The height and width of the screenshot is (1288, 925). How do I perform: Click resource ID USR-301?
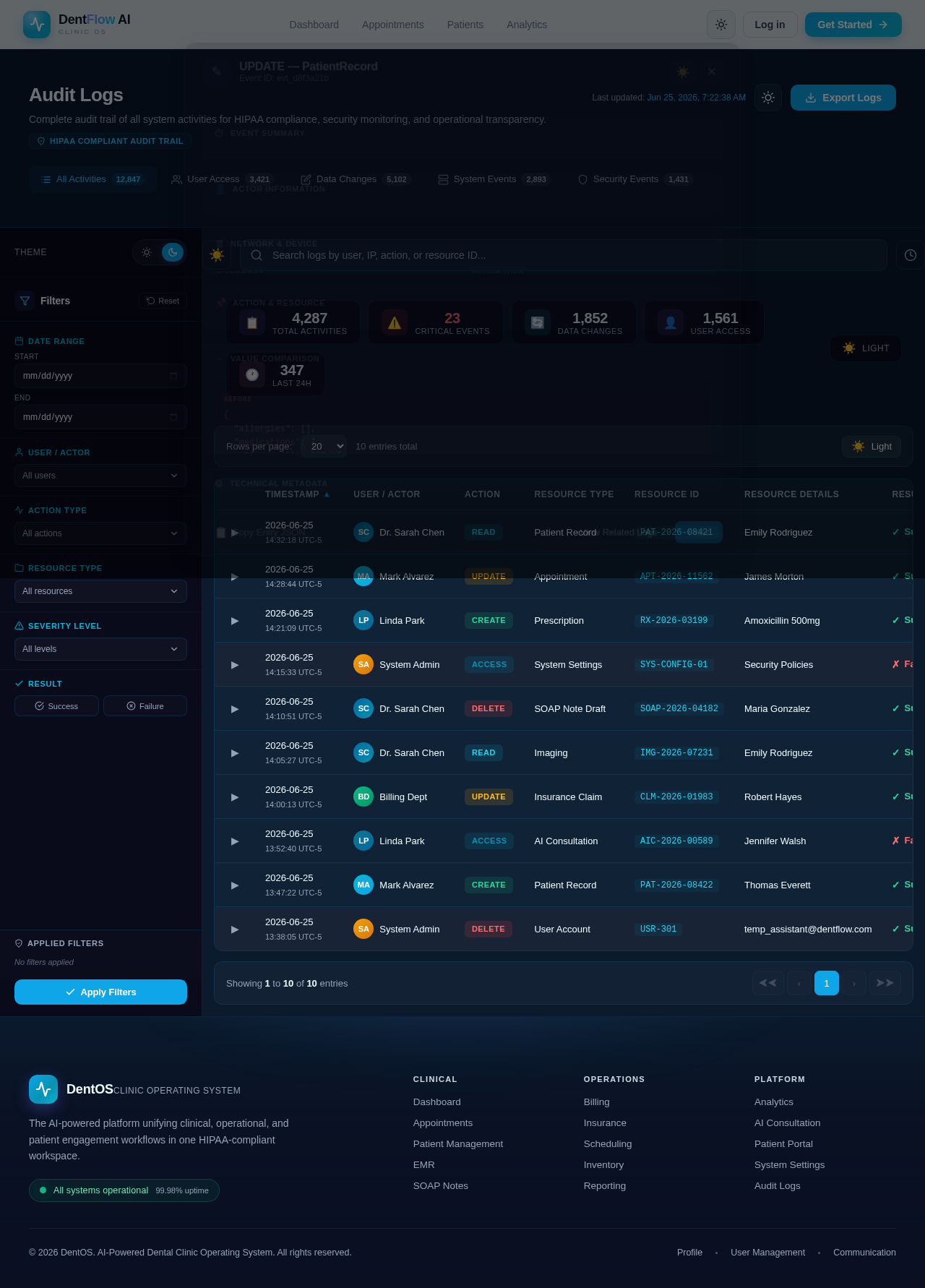click(658, 929)
